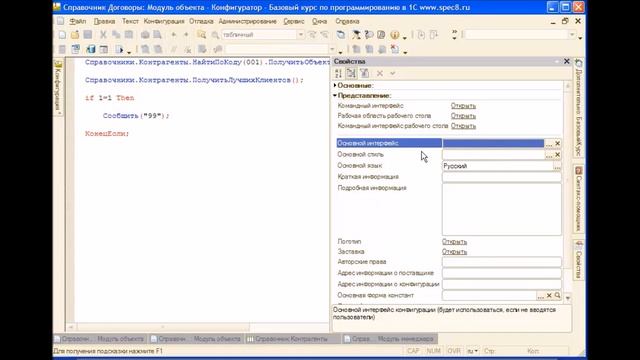Image resolution: width=640 pixels, height=360 pixels.
Task: Click the properties filter icon
Action: (364, 73)
